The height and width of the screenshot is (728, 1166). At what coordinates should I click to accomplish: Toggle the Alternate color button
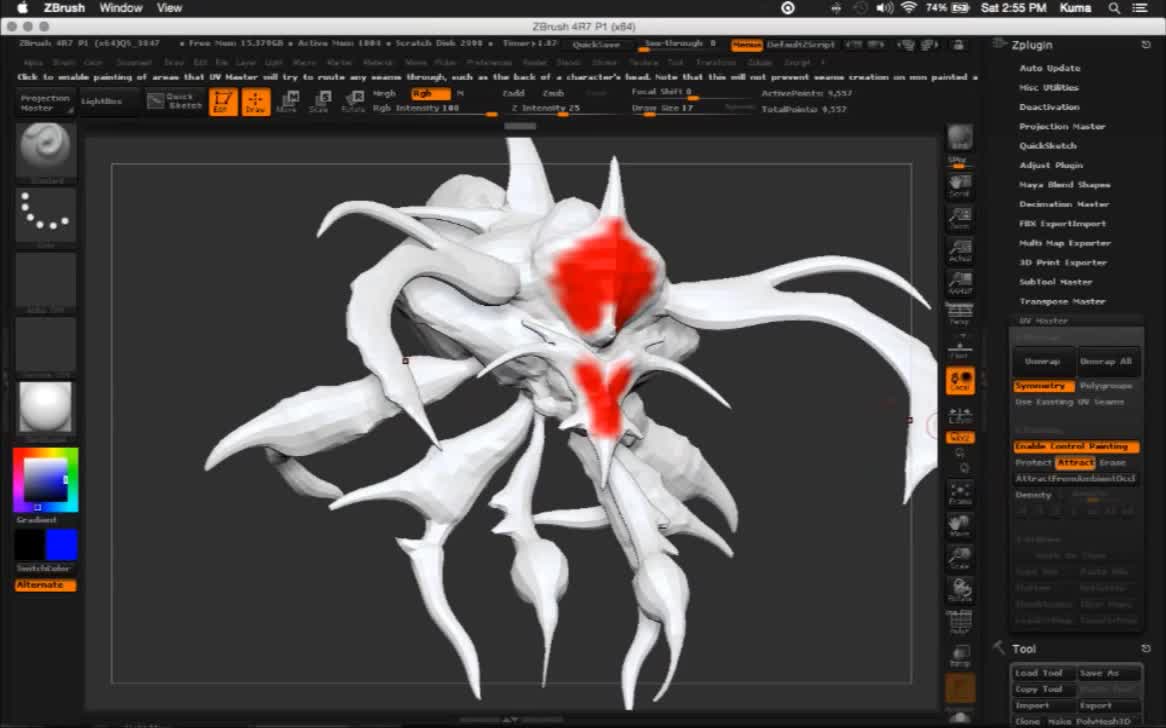(45, 585)
